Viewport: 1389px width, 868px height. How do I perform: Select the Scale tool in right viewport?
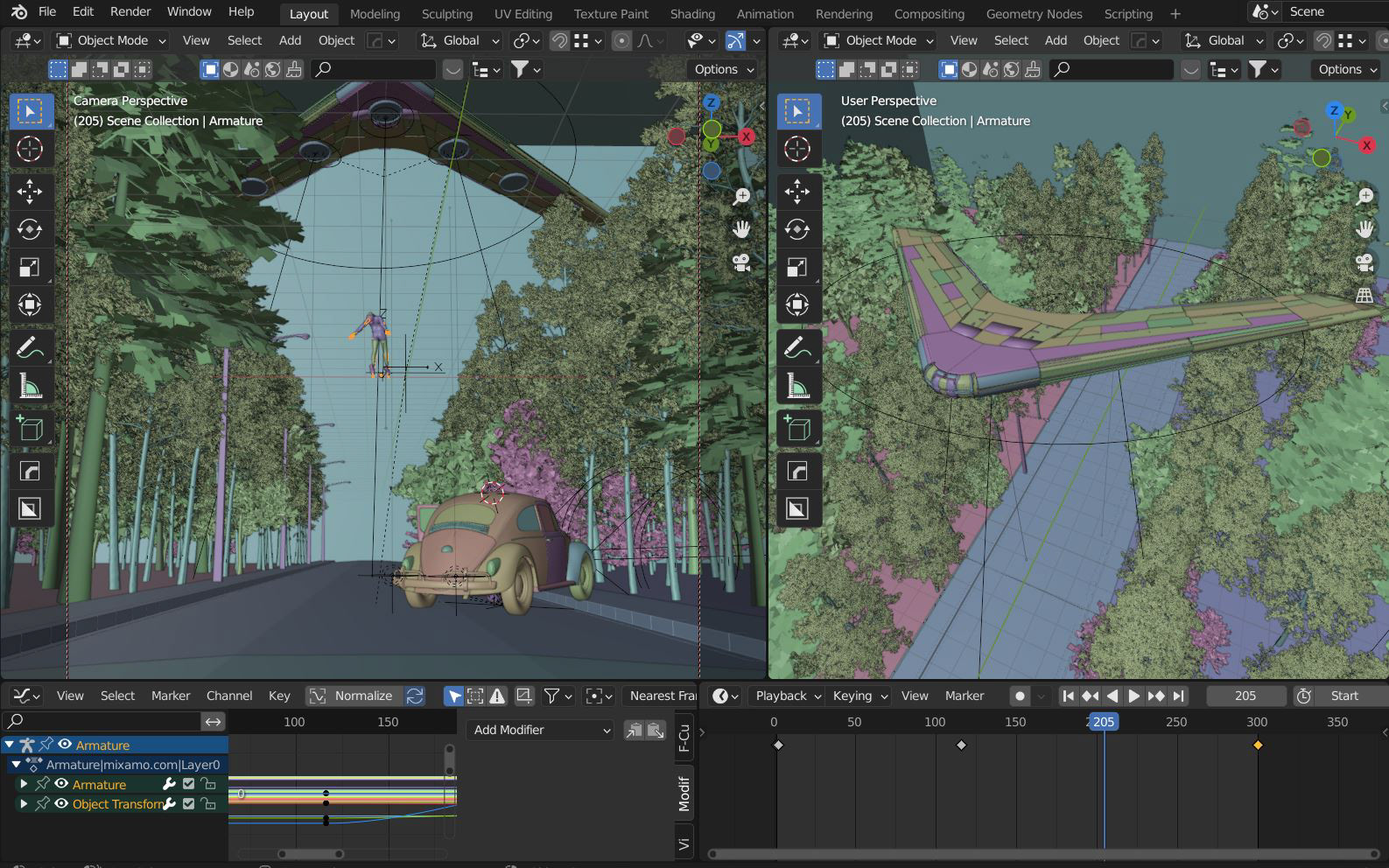[x=797, y=268]
